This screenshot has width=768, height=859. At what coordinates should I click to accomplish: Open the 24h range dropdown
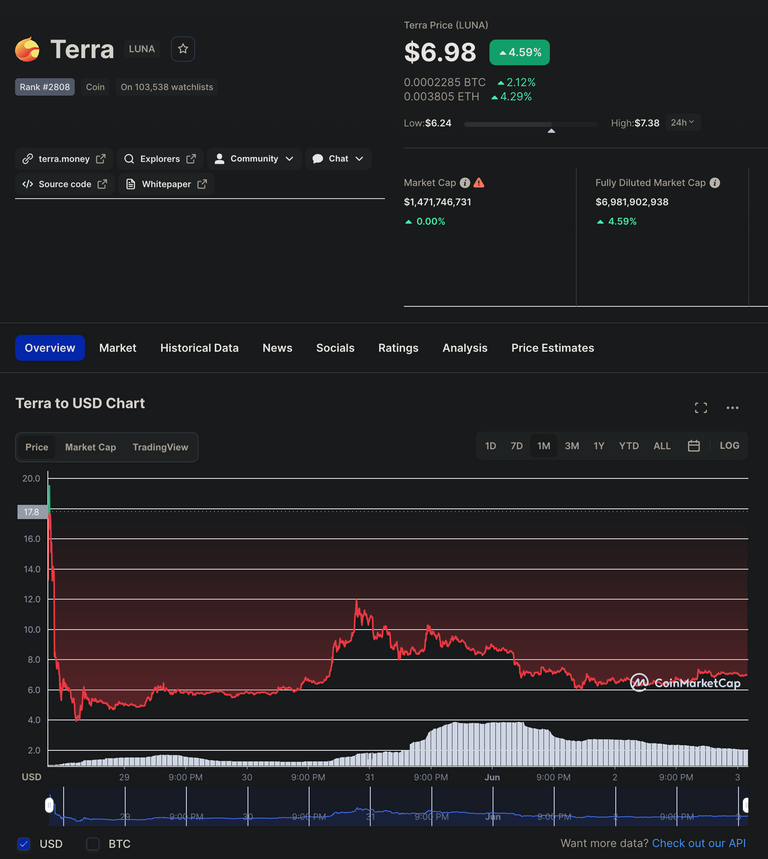point(683,123)
